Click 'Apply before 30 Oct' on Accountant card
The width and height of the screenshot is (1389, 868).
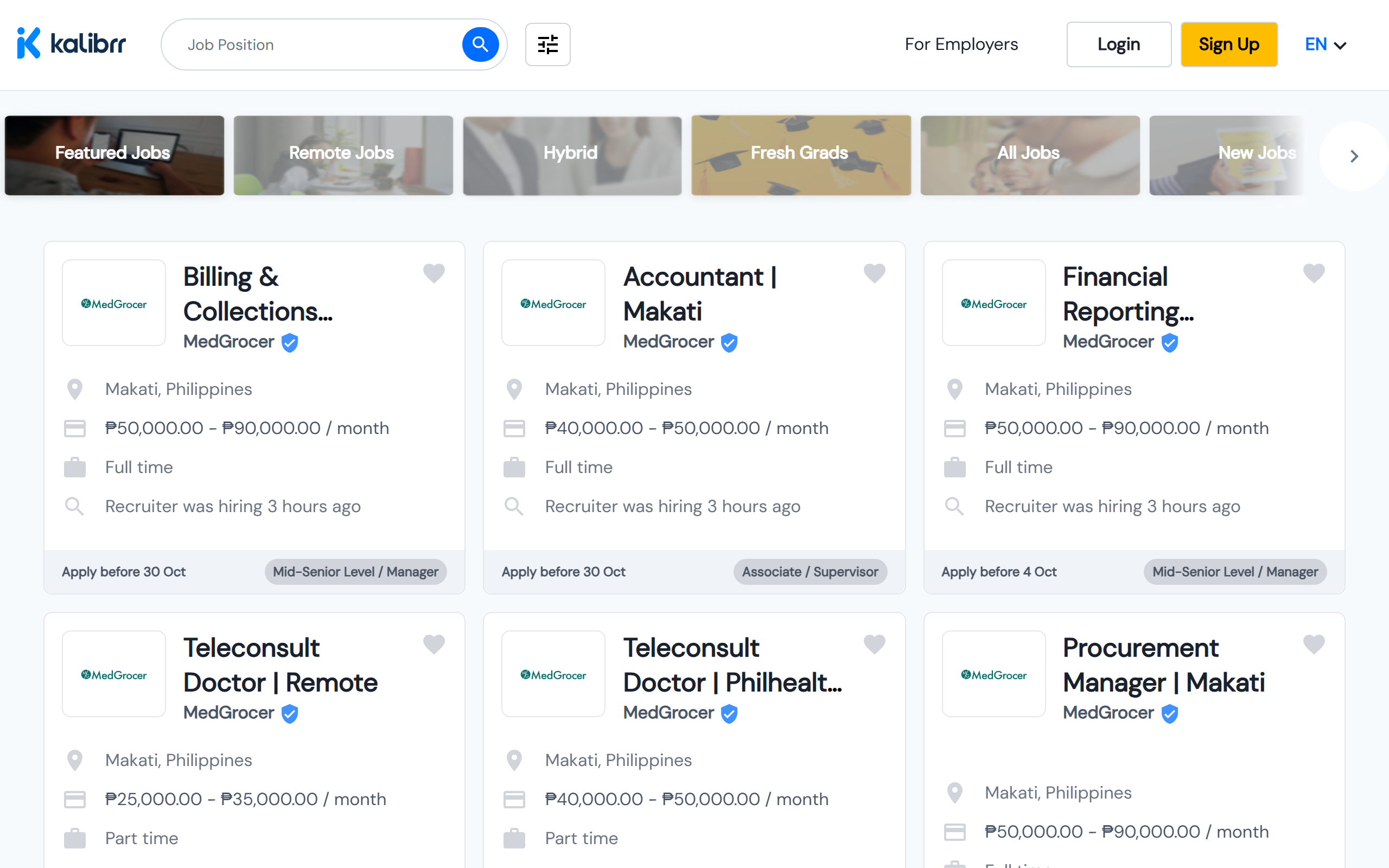pyautogui.click(x=564, y=572)
